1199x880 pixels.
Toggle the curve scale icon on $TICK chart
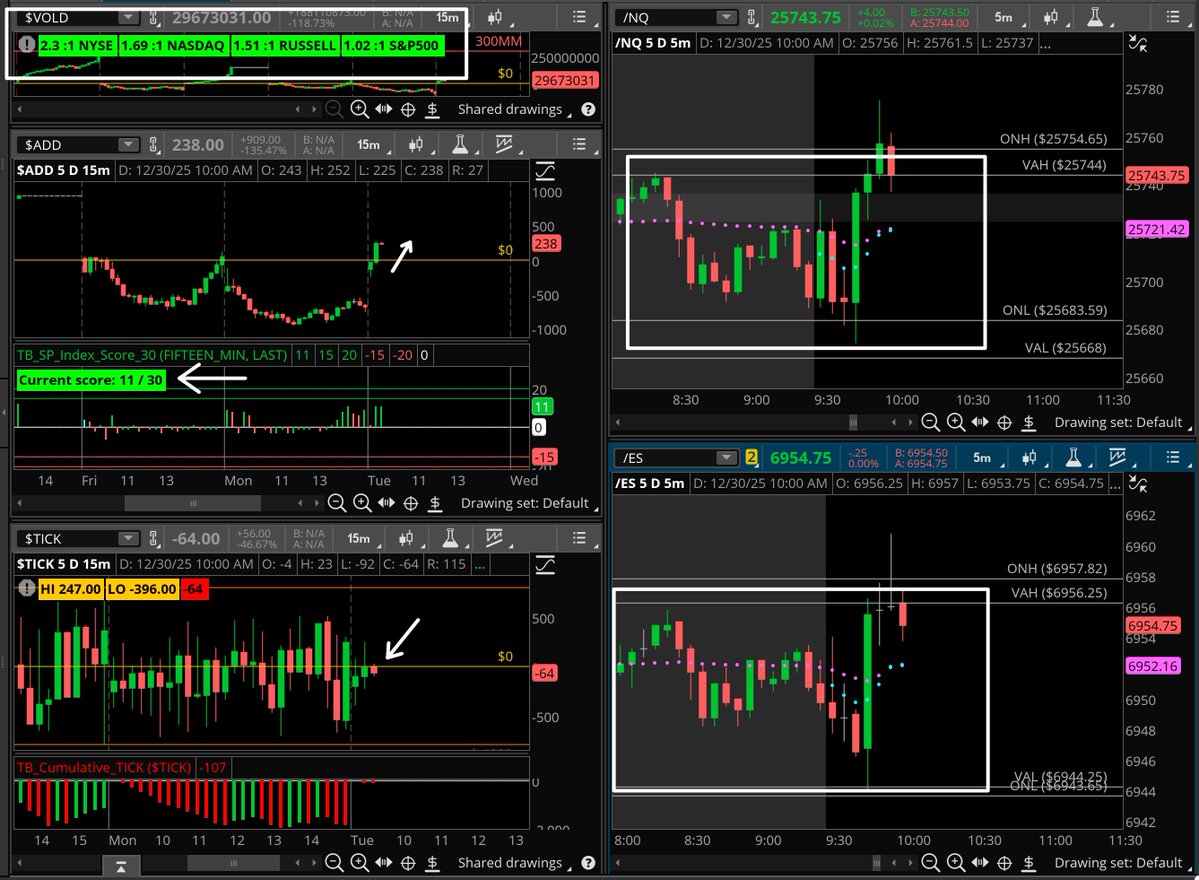(x=545, y=565)
